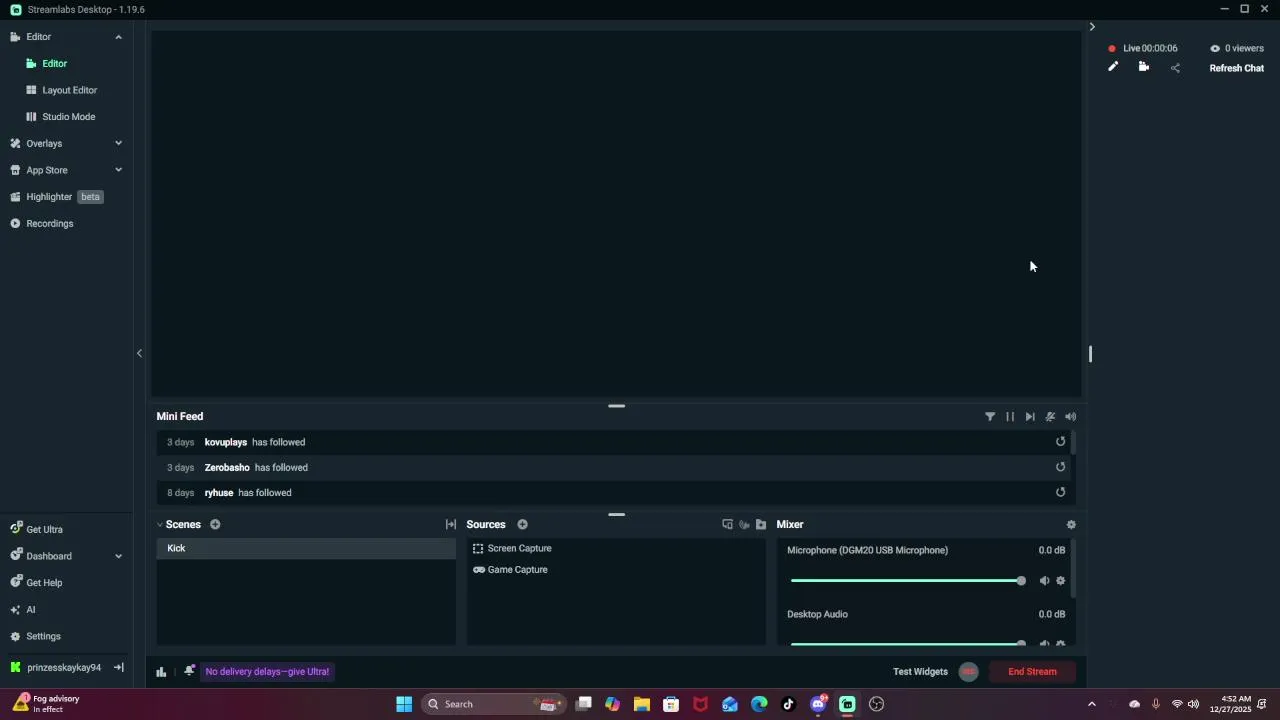Open Get Help
The width and height of the screenshot is (1280, 720).
click(44, 583)
